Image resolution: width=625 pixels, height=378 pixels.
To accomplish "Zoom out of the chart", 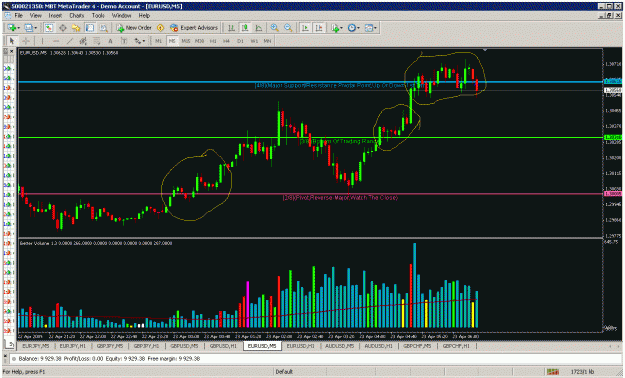I will point(288,28).
